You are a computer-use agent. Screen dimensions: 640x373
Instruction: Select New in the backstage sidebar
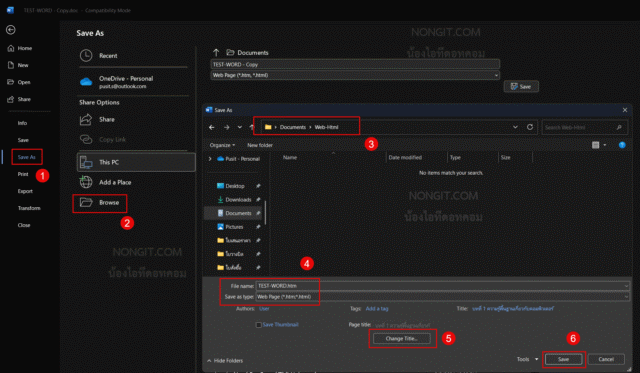click(18, 65)
